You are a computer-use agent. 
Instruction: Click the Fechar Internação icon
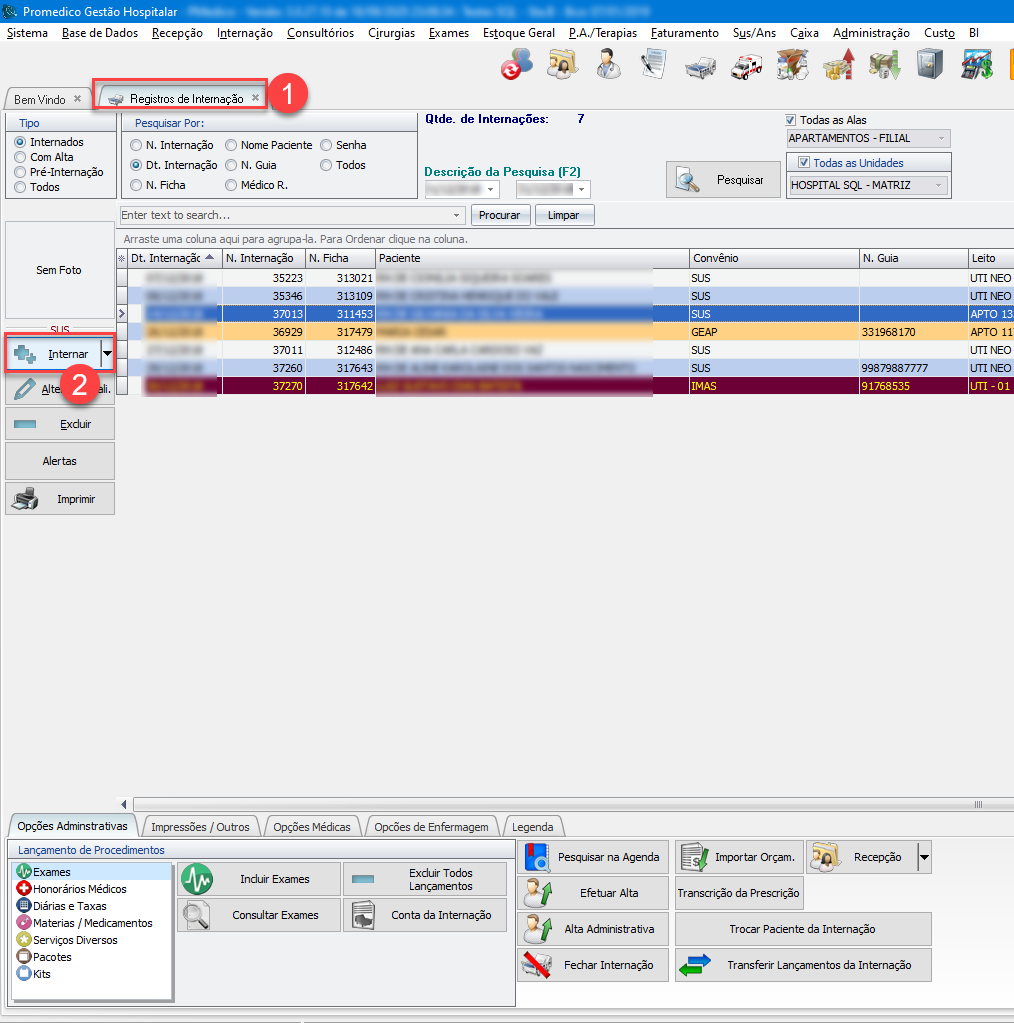(539, 965)
